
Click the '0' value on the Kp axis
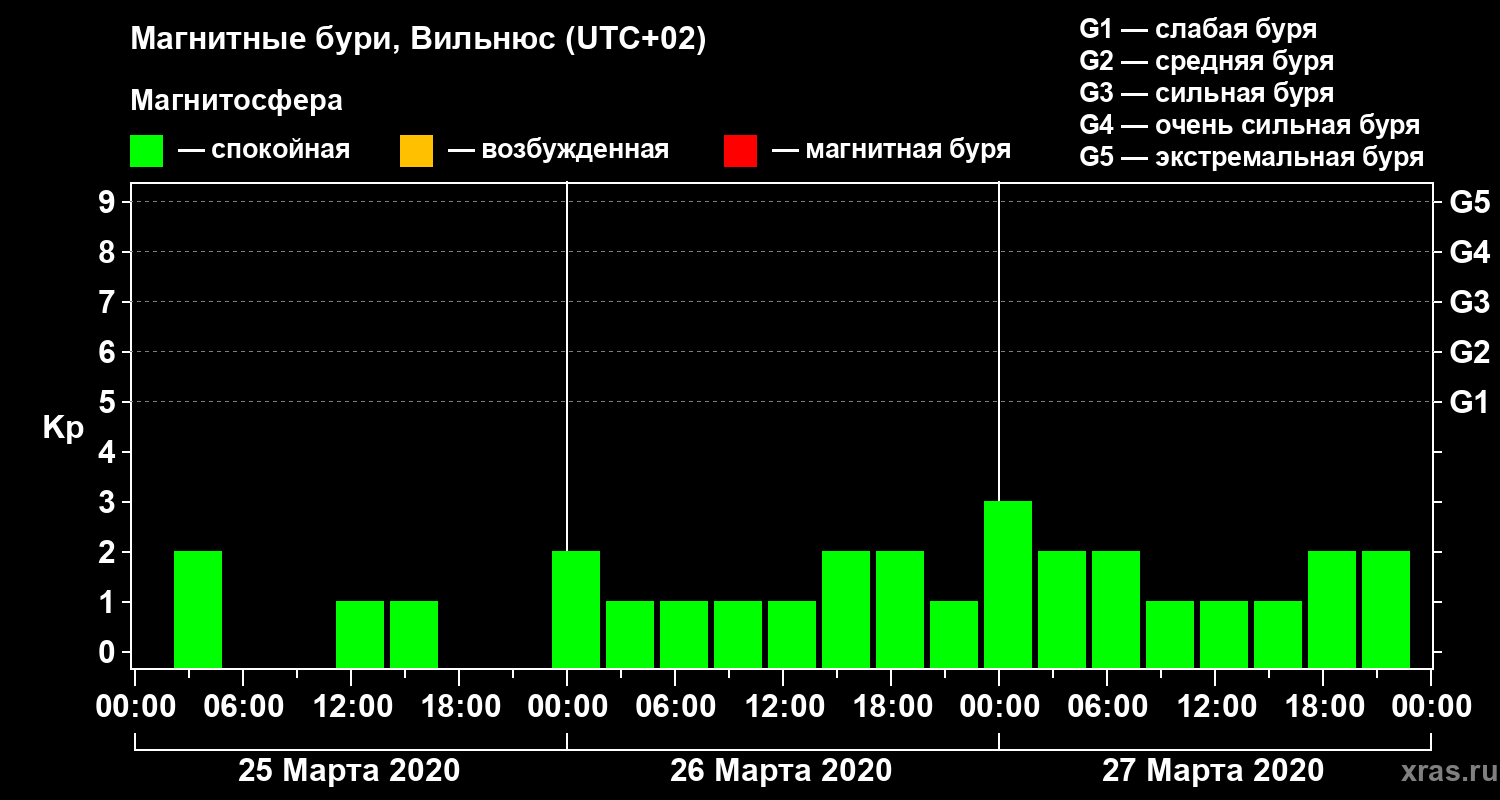point(109,653)
